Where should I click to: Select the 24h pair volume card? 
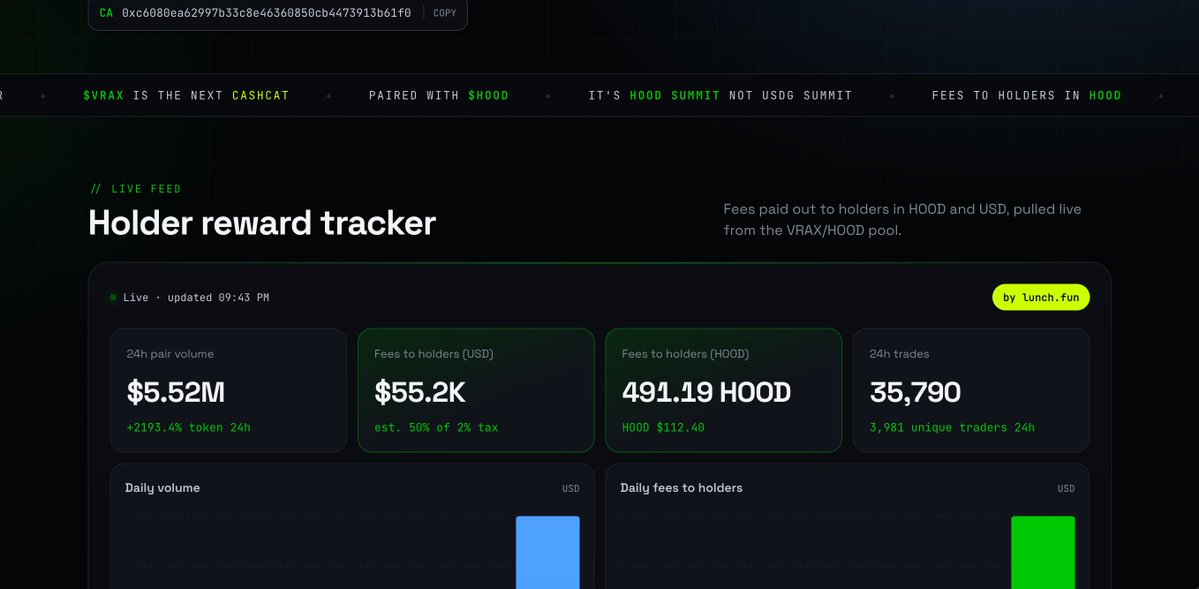tap(228, 390)
